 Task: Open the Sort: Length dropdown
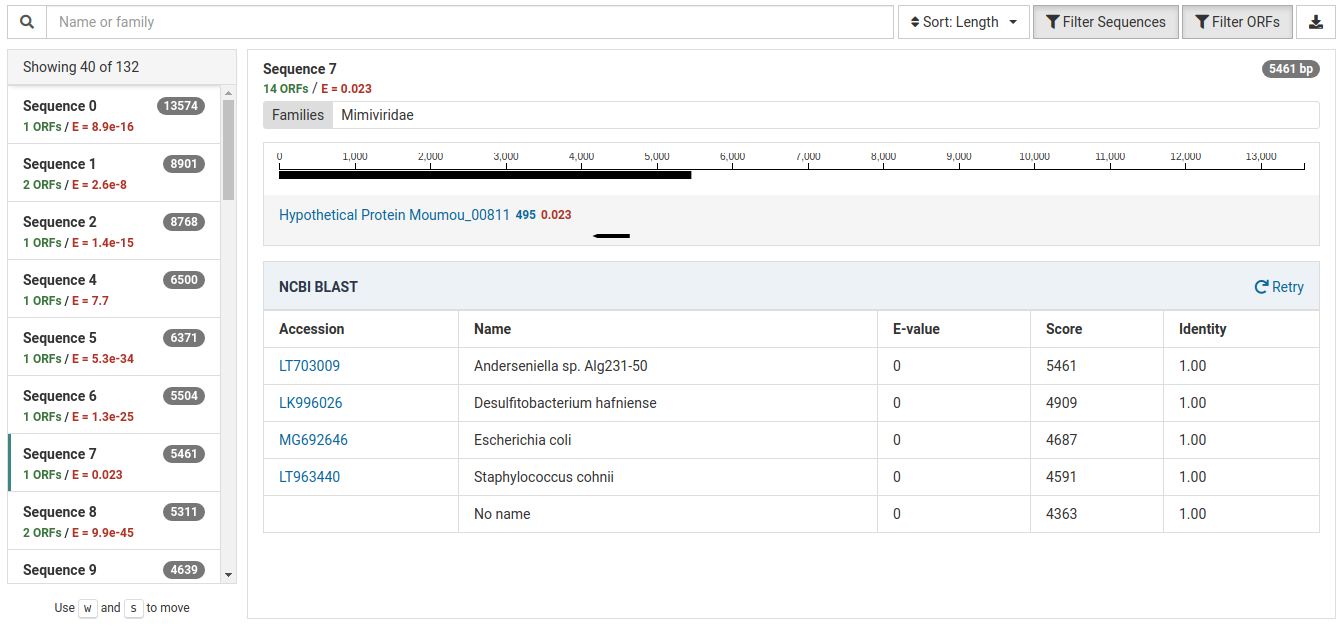[x=963, y=22]
